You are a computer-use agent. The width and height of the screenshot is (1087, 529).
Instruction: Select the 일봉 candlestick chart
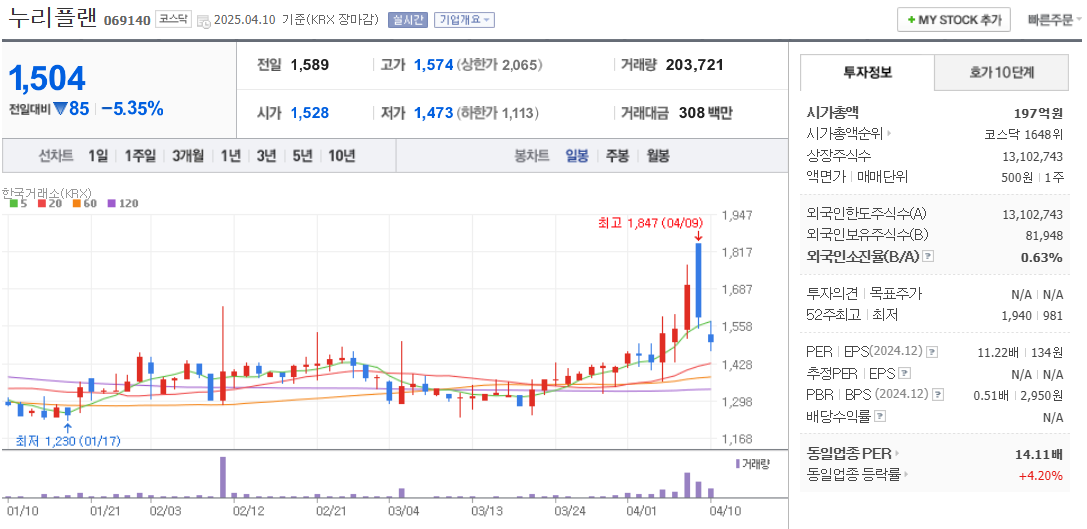click(x=577, y=156)
